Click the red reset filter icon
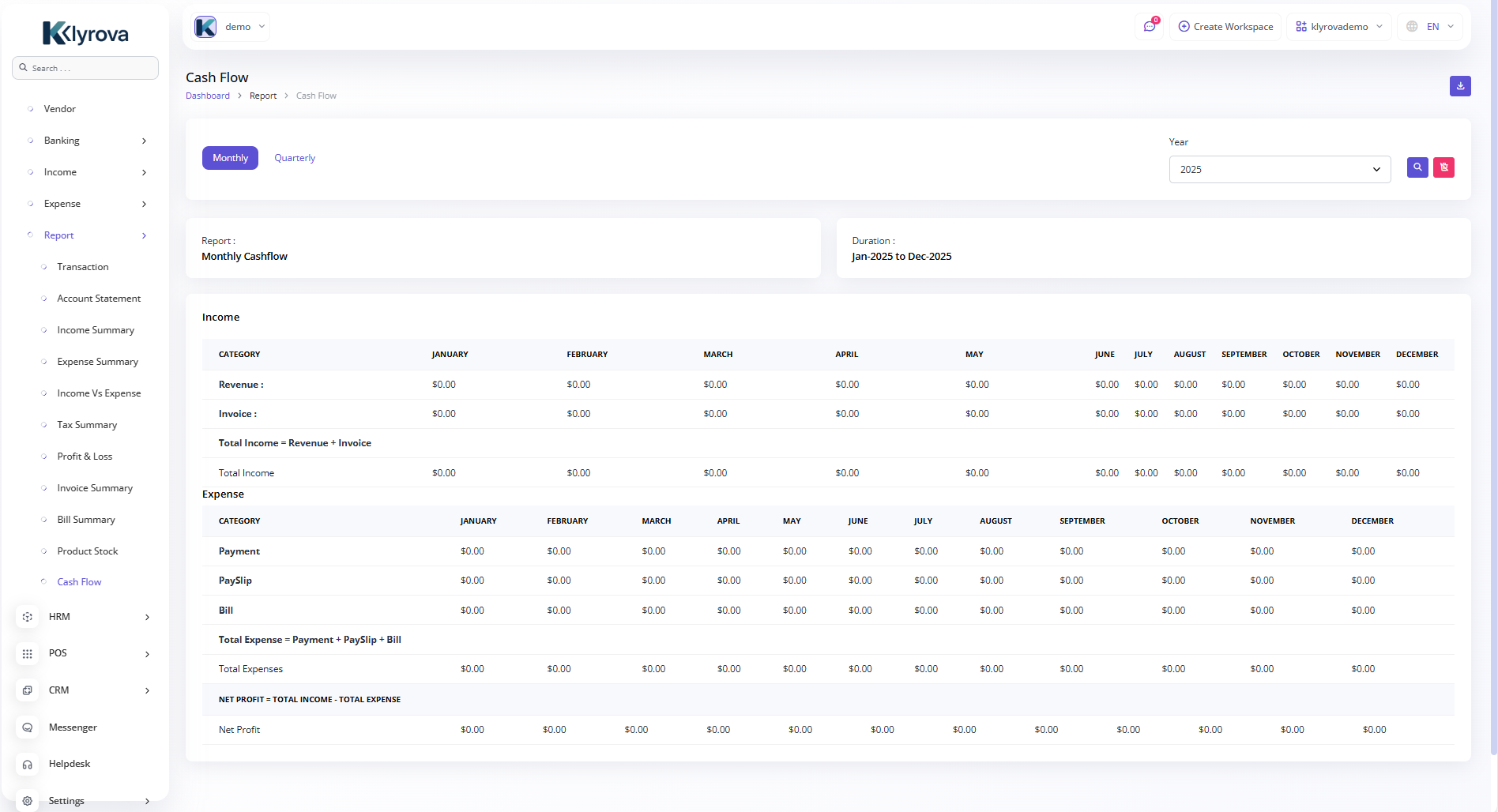This screenshot has height=812, width=1498. click(1443, 167)
